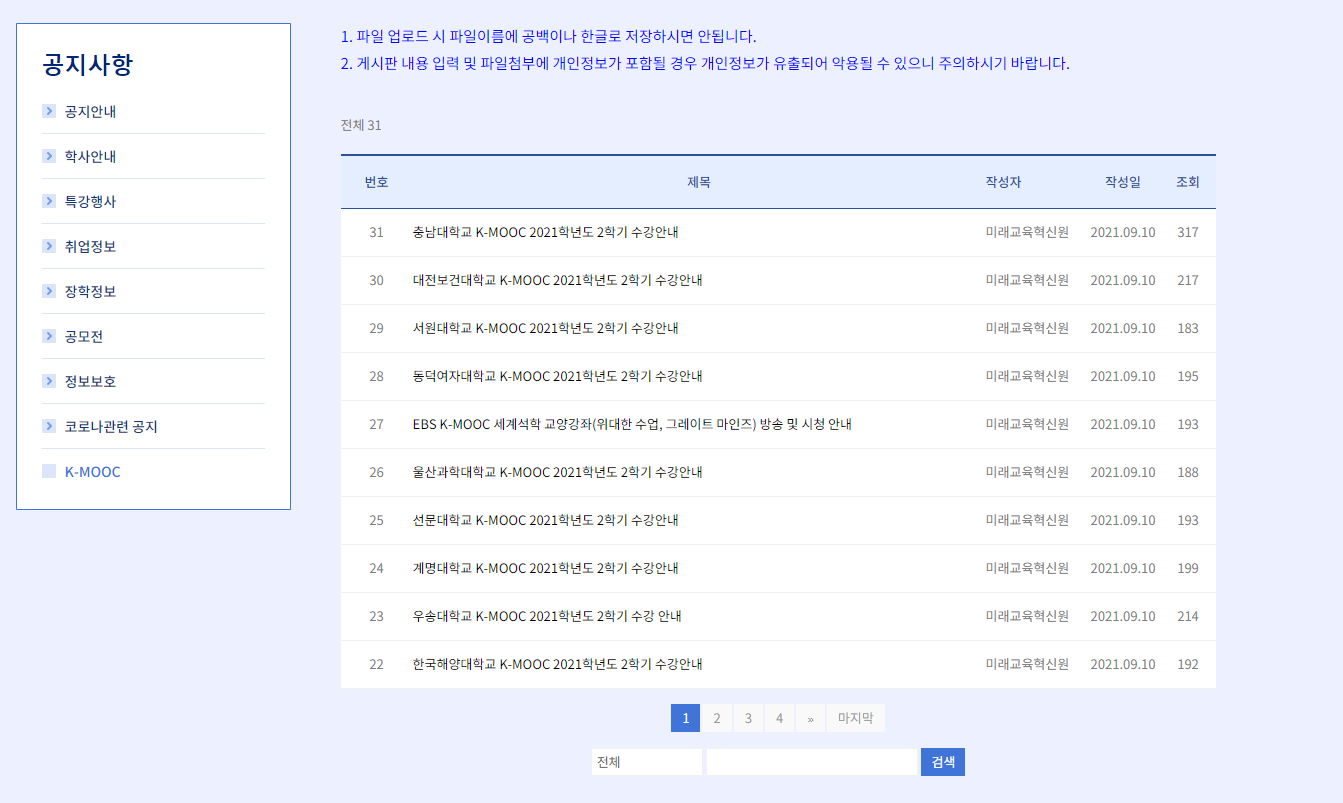The height and width of the screenshot is (803, 1343).
Task: Click view count 217
Action: 1188,280
